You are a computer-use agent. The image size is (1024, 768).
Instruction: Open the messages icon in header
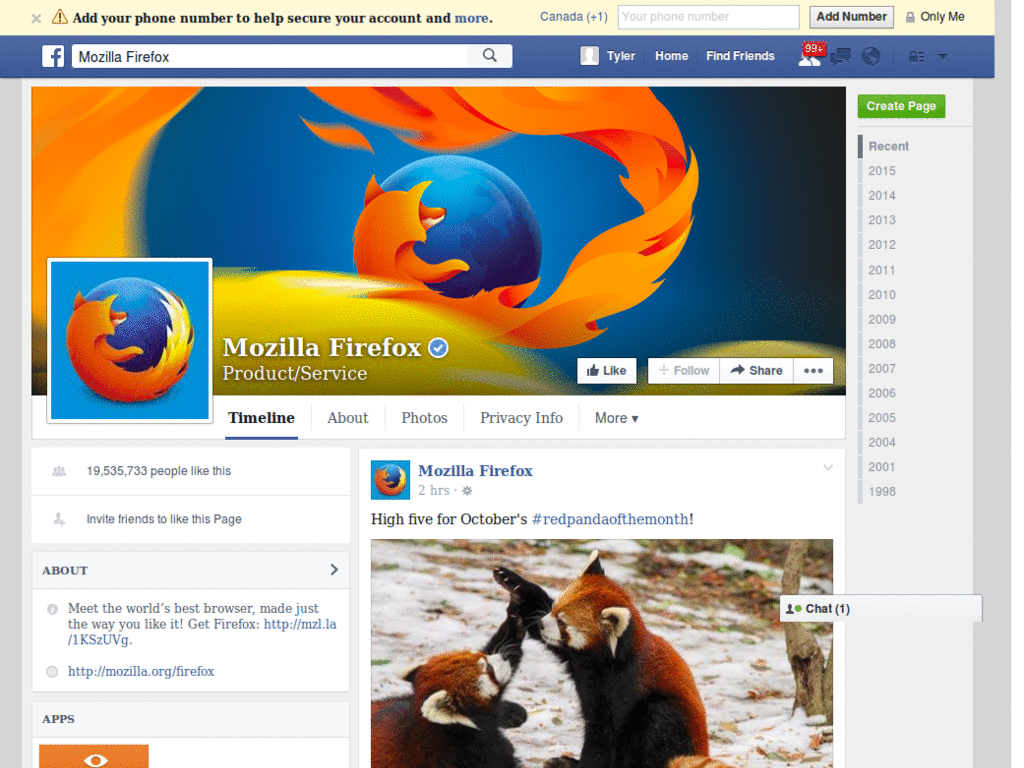pos(840,57)
